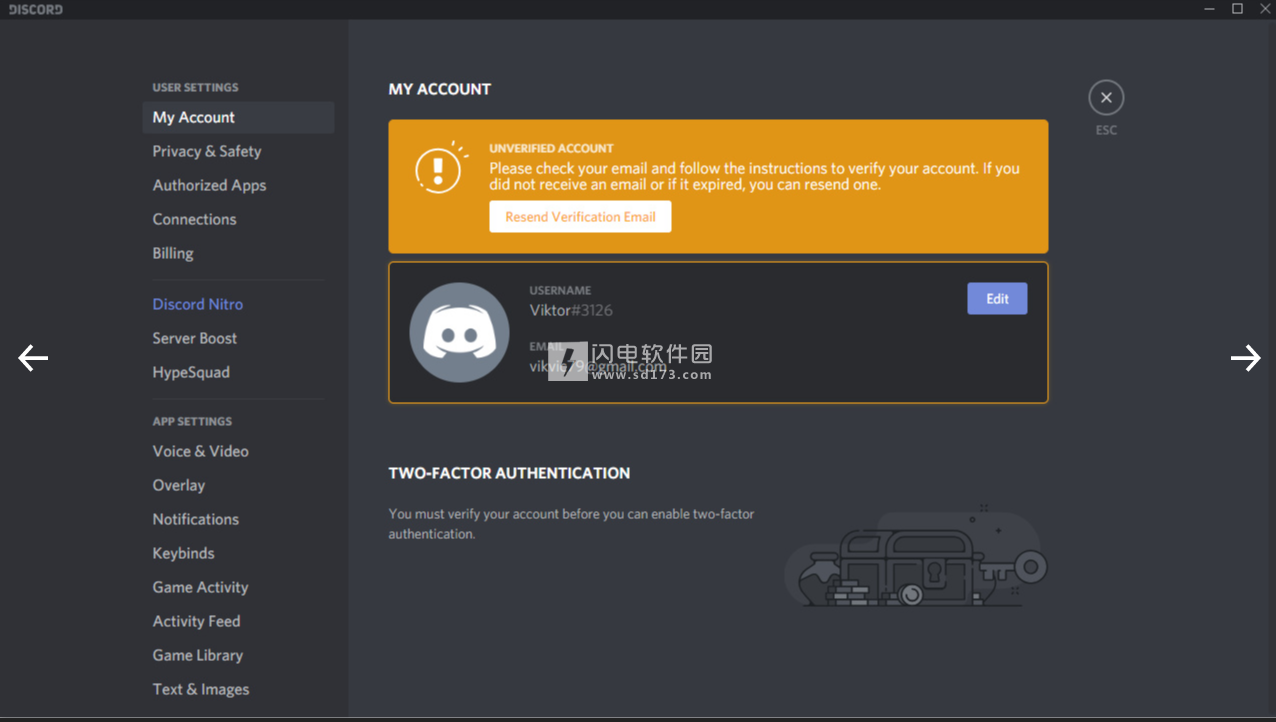This screenshot has width=1276, height=722.
Task: Click the Resend Verification Email button
Action: pyautogui.click(x=580, y=217)
